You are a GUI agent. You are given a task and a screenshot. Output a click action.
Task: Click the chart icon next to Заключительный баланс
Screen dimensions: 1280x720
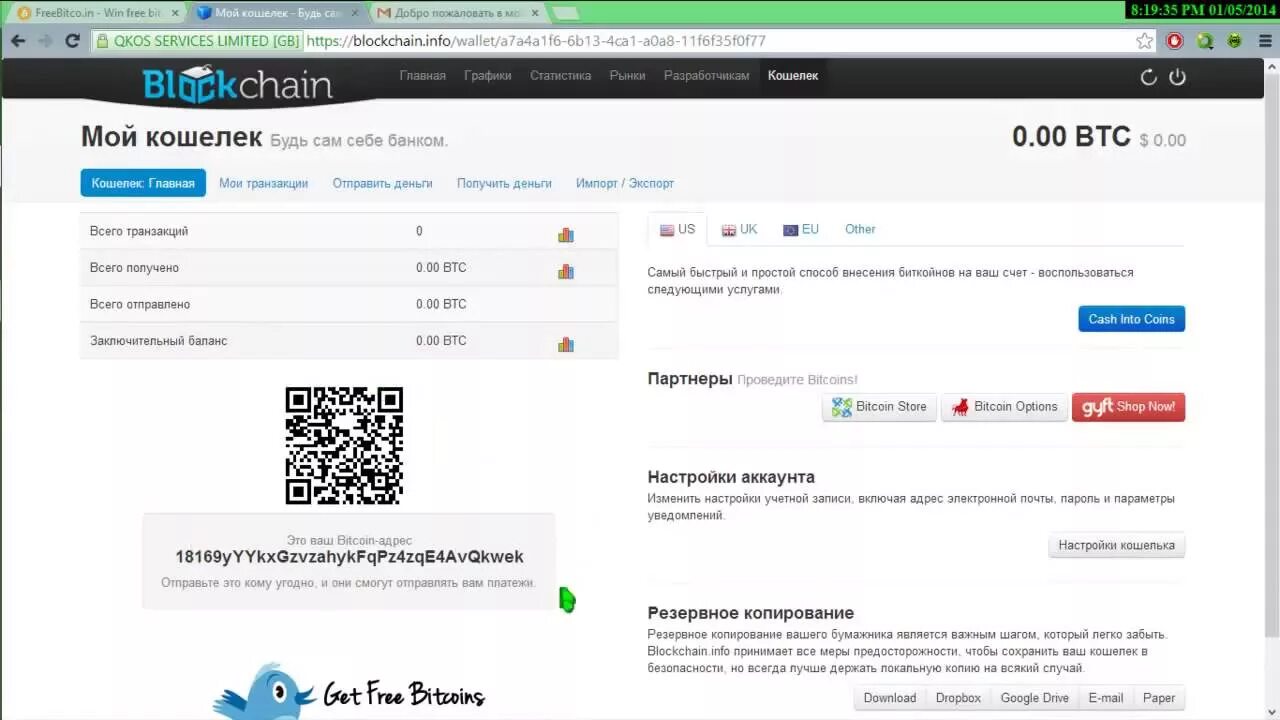pyautogui.click(x=566, y=343)
